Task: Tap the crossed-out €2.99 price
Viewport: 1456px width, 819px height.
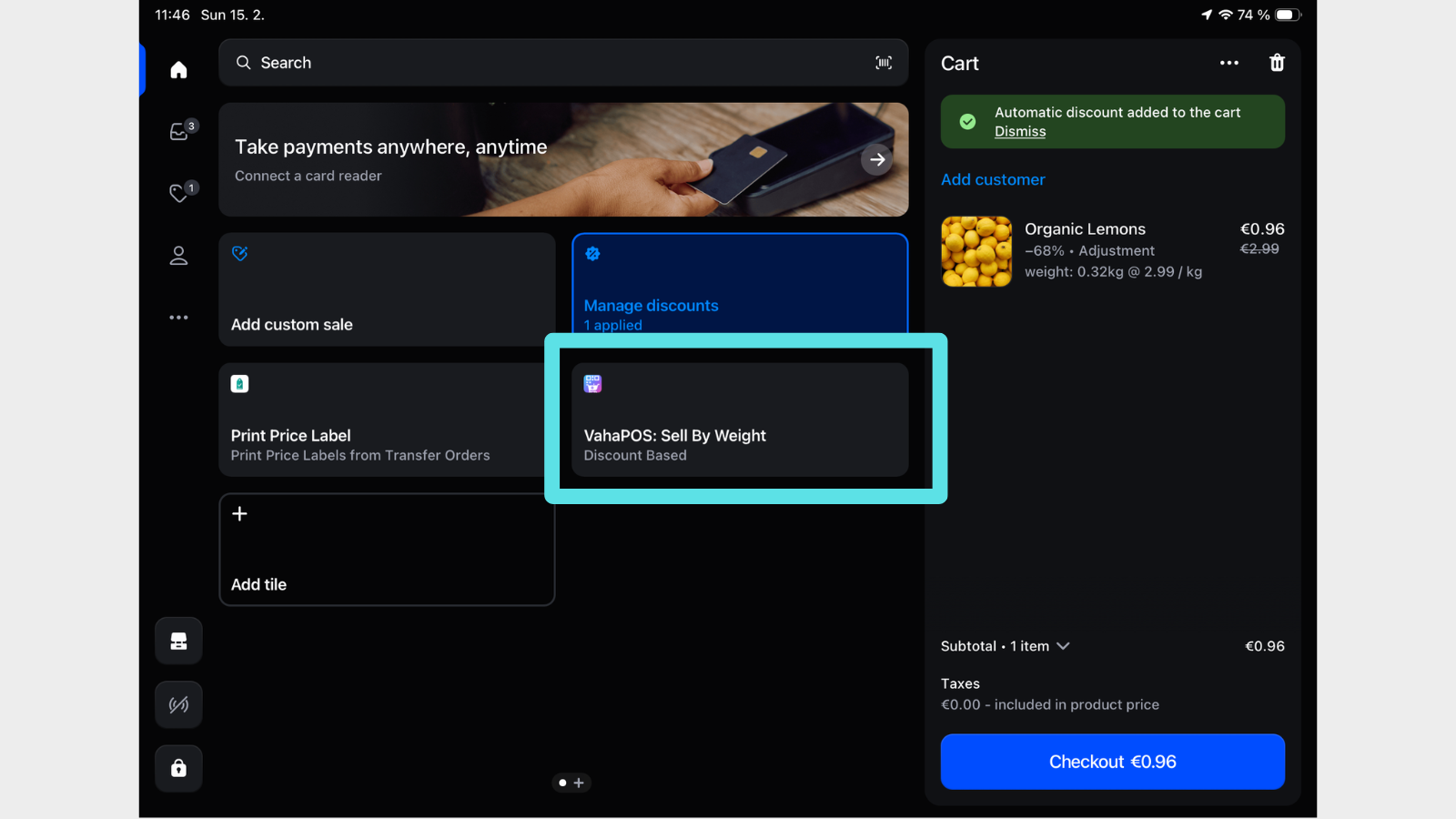Action: point(1259,249)
